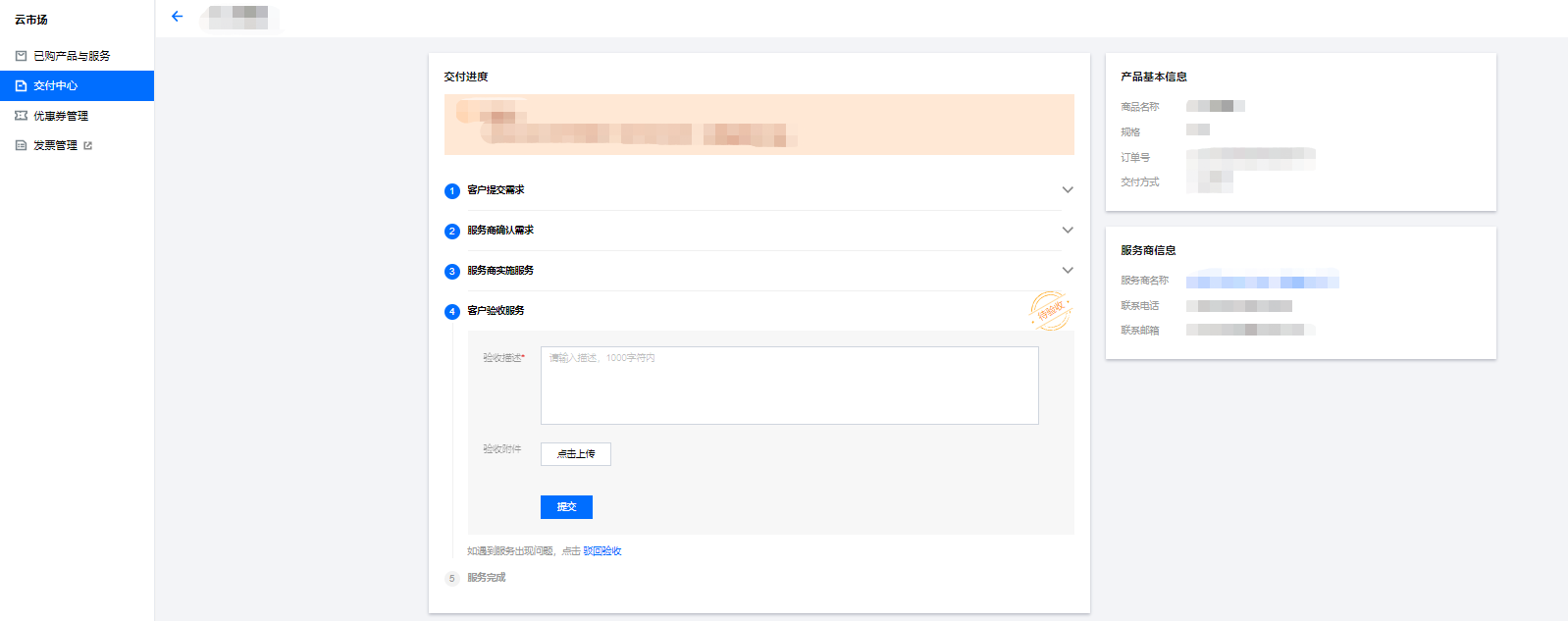Image resolution: width=1568 pixels, height=621 pixels.
Task: Click the blurred 服务商名称 link value
Action: click(1263, 282)
